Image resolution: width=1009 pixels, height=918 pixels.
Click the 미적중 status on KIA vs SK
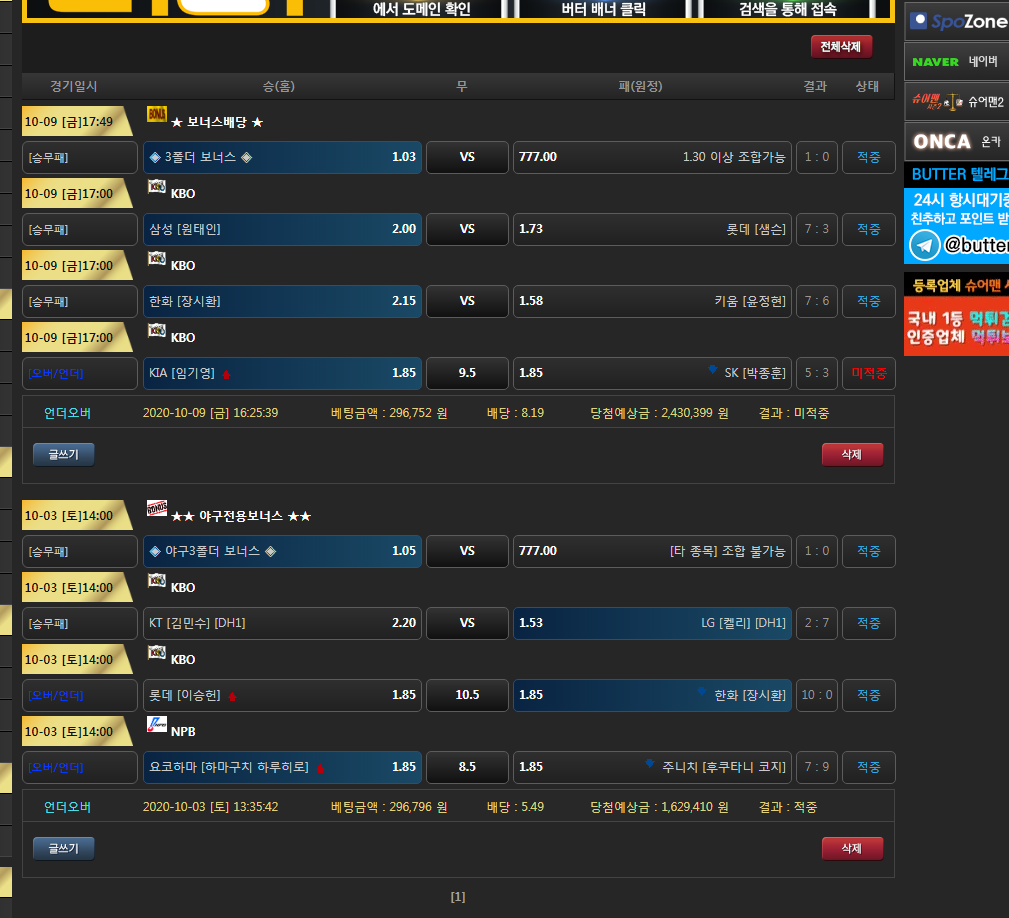(867, 373)
